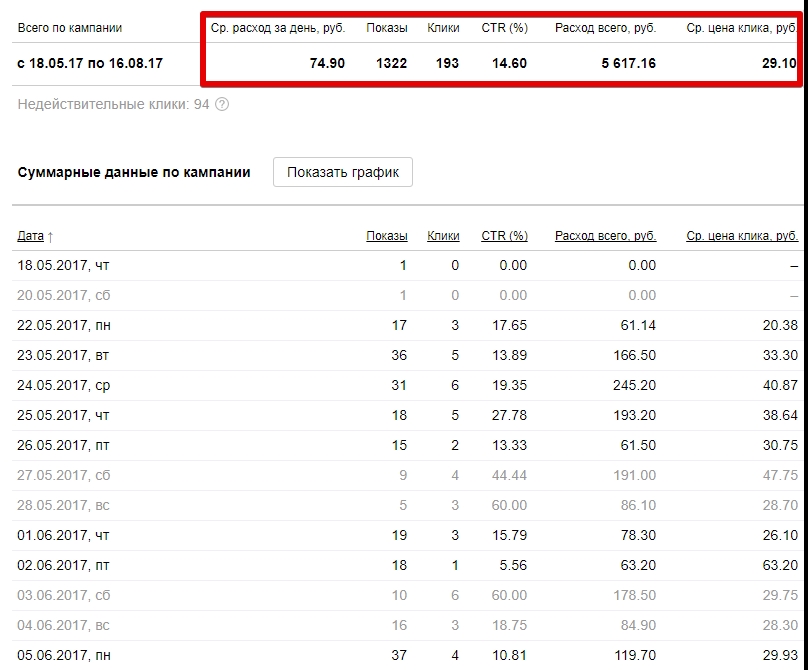The height and width of the screenshot is (670, 808).
Task: Select spend value 178.50 for 03.06.2017
Action: coord(634,595)
